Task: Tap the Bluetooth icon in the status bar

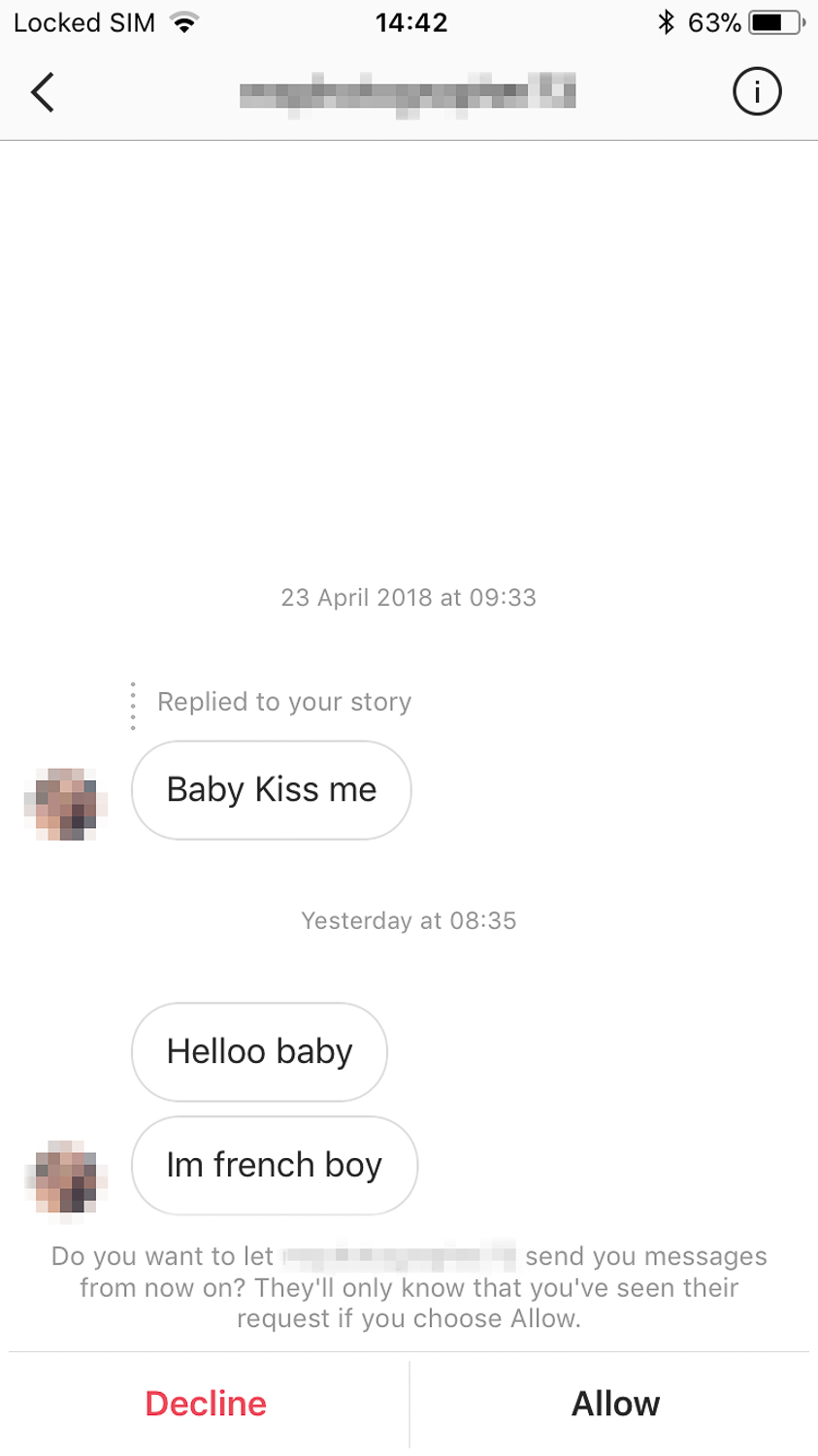Action: pyautogui.click(x=666, y=22)
